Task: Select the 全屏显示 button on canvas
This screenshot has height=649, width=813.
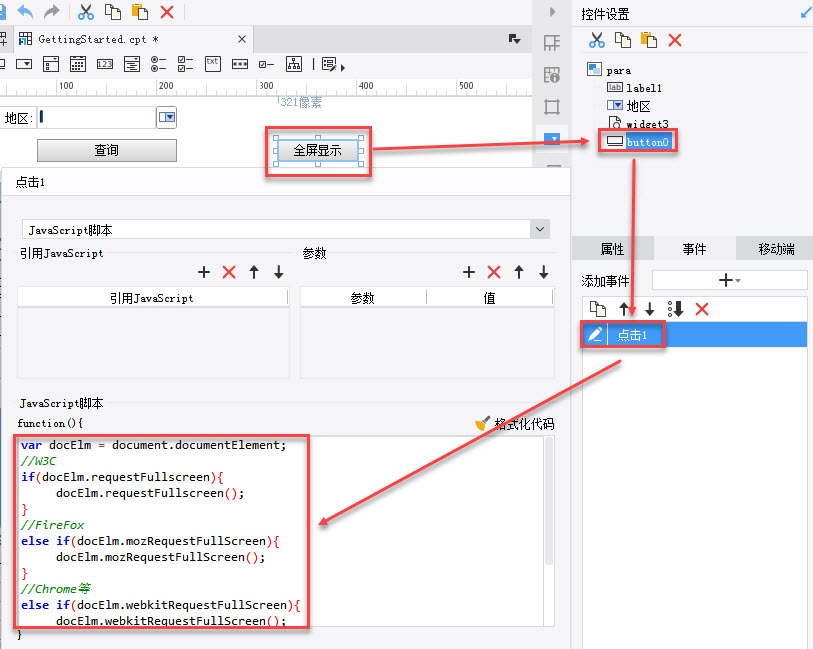Action: pyautogui.click(x=318, y=151)
